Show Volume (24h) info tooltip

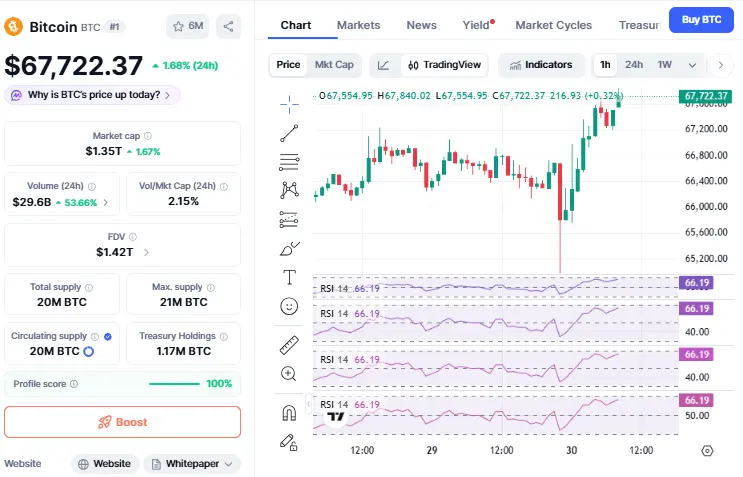click(x=92, y=186)
